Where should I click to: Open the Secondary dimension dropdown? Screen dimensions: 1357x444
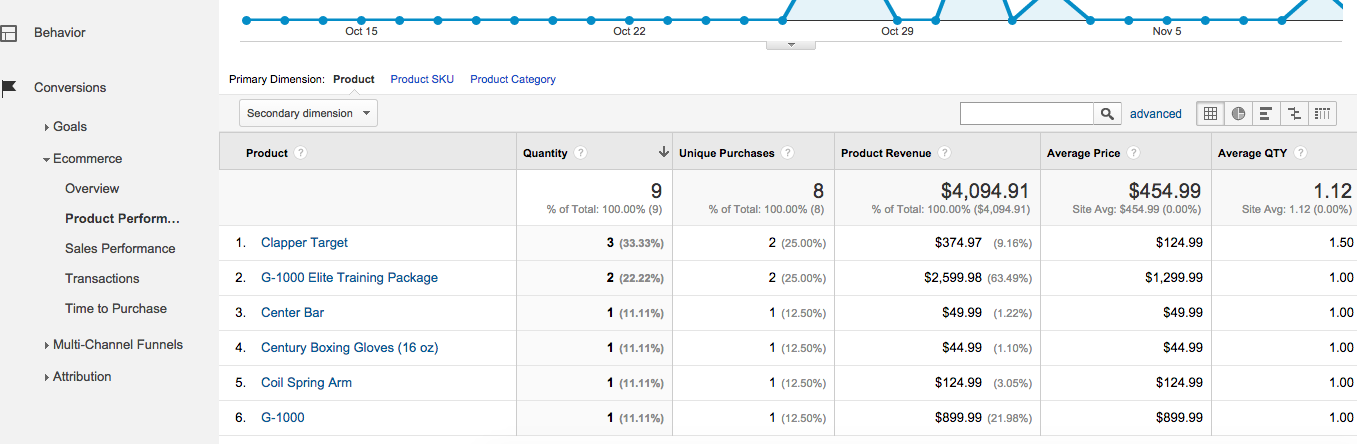click(308, 113)
